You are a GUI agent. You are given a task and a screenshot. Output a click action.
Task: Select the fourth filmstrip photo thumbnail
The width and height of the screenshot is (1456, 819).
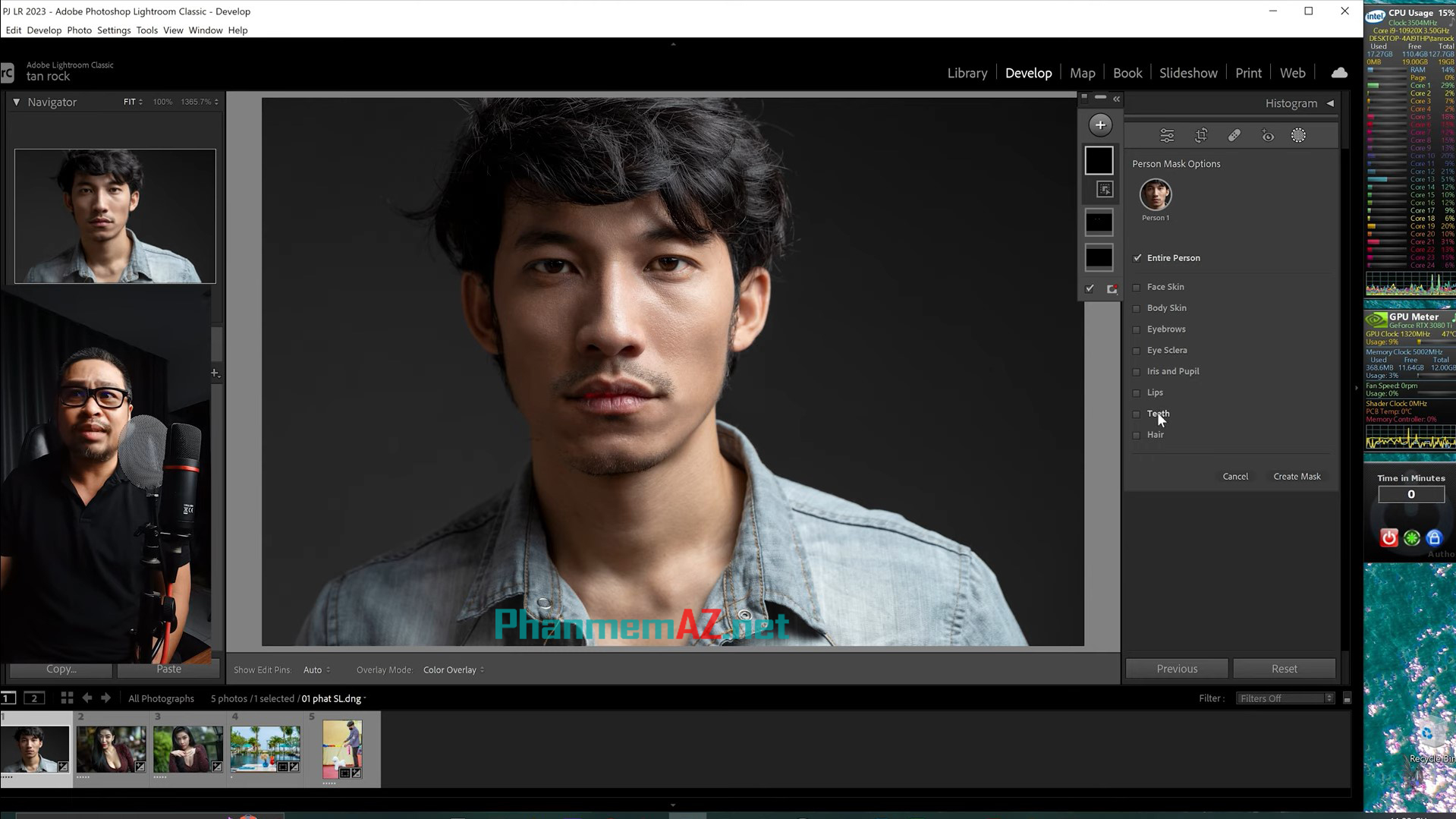pyautogui.click(x=264, y=748)
